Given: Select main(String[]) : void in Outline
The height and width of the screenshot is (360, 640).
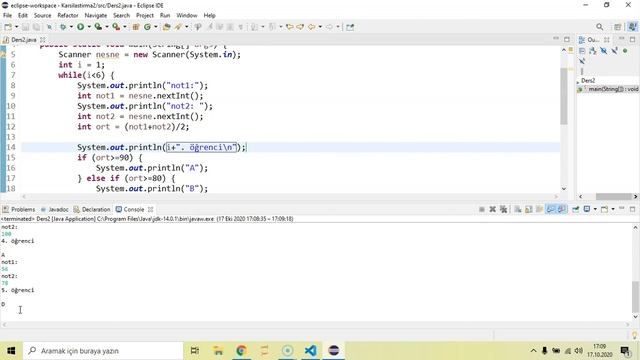Looking at the screenshot, I should point(610,89).
